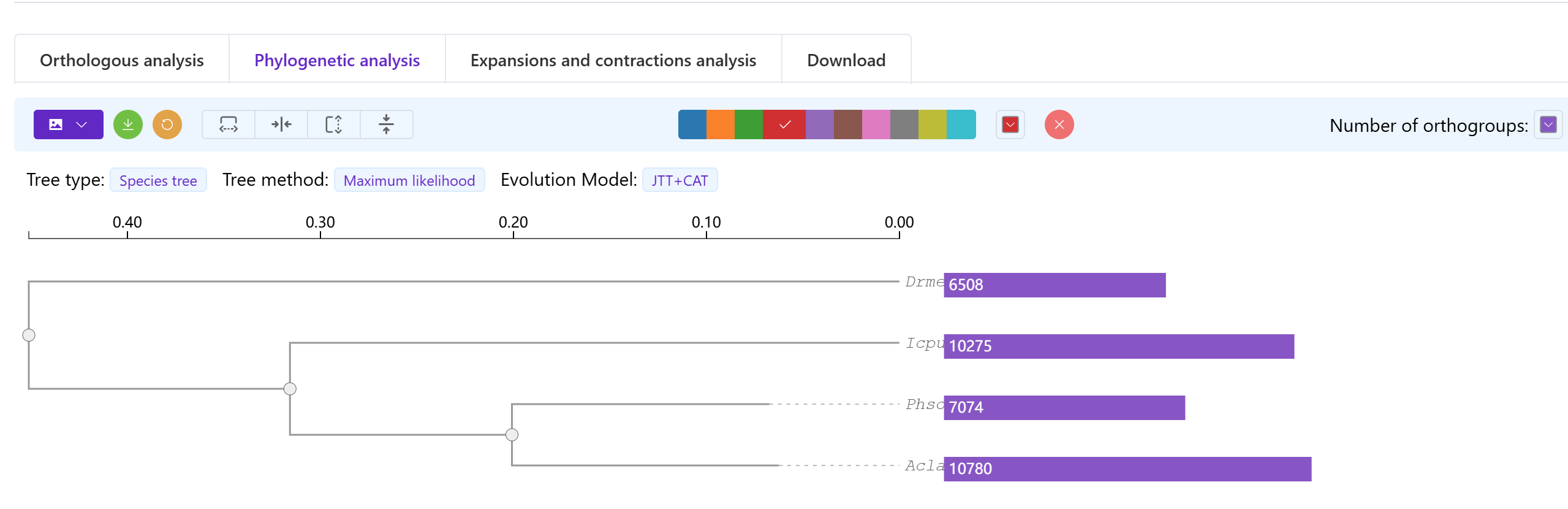Open the Number of orthogroups color dropdown
1568x509 pixels.
pyautogui.click(x=1548, y=125)
